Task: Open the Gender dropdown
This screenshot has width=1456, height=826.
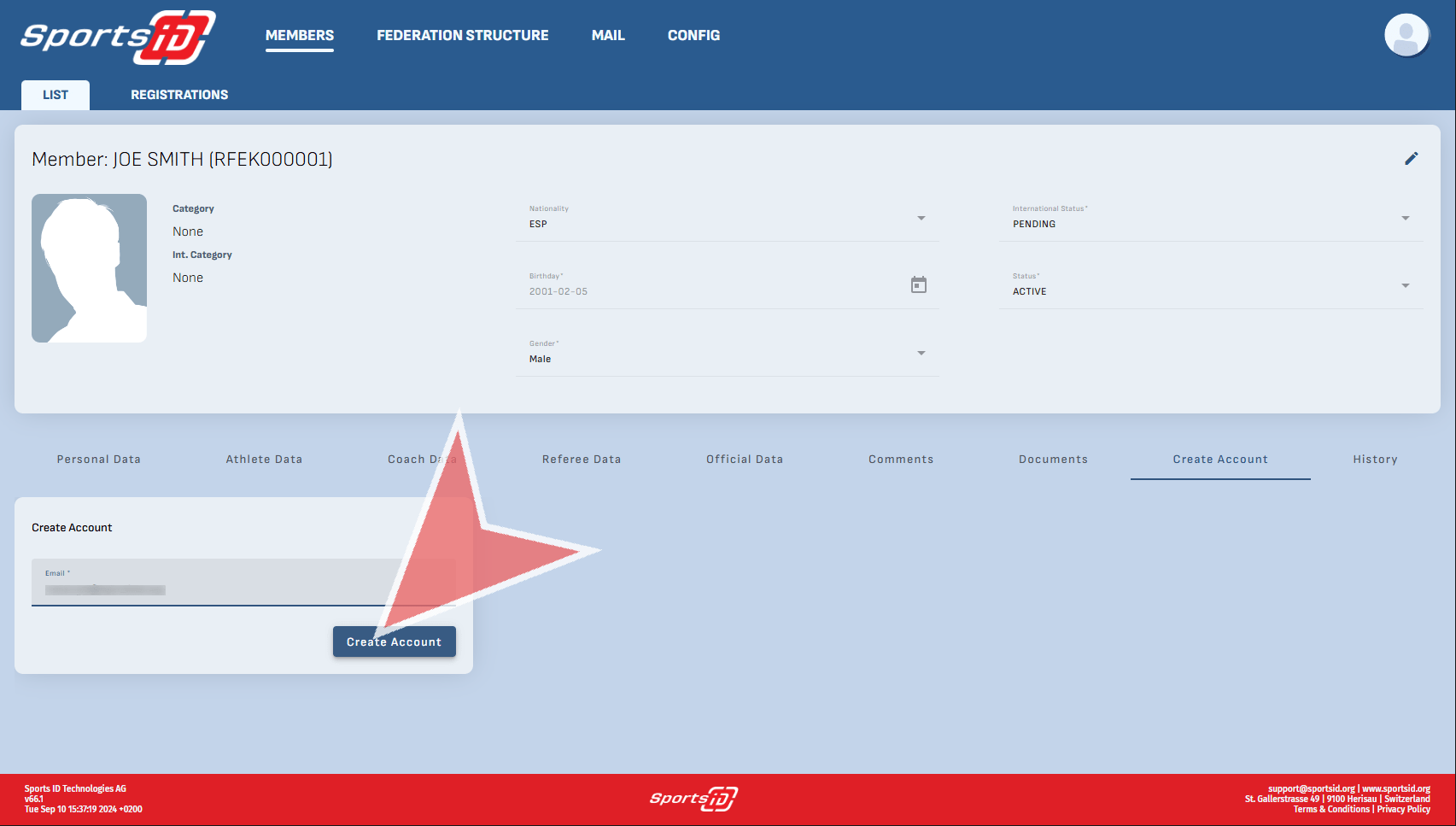Action: pyautogui.click(x=921, y=354)
